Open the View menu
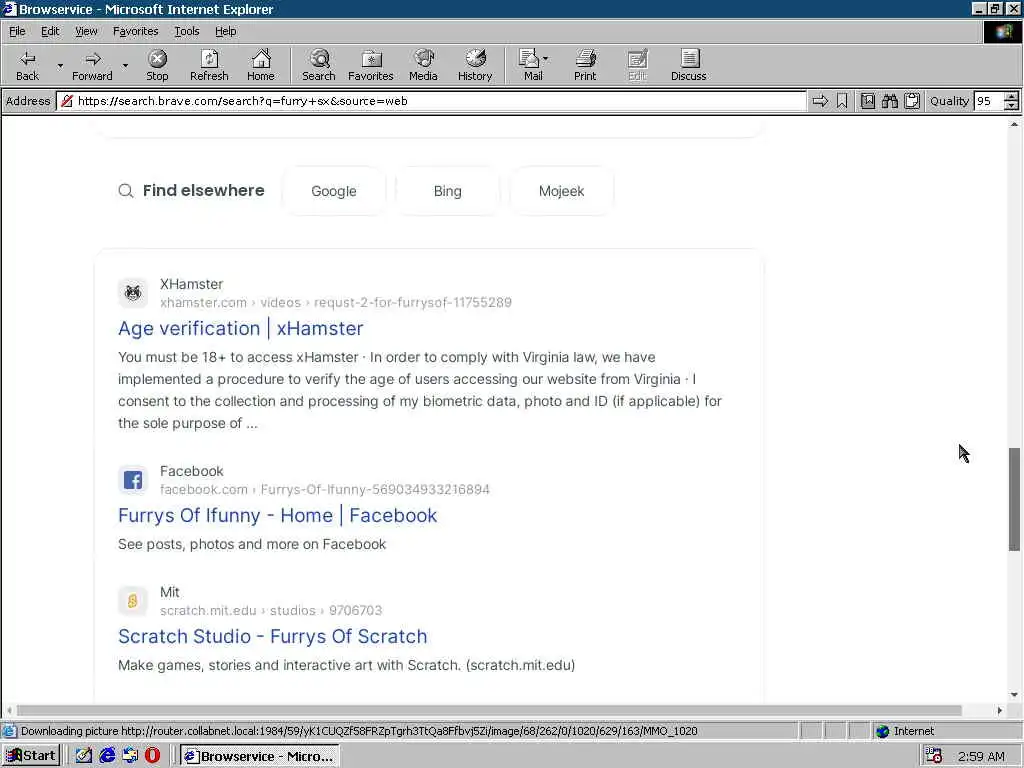Viewport: 1024px width, 768px height. (x=86, y=31)
